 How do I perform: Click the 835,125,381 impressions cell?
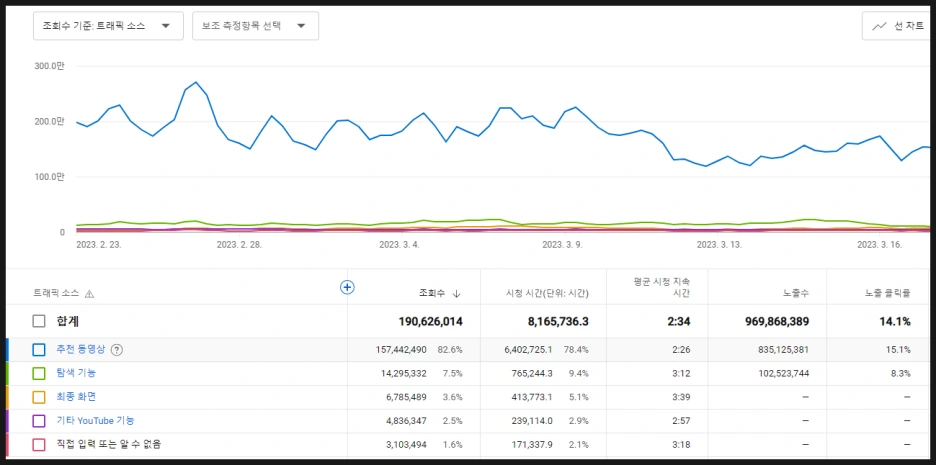[784, 350]
